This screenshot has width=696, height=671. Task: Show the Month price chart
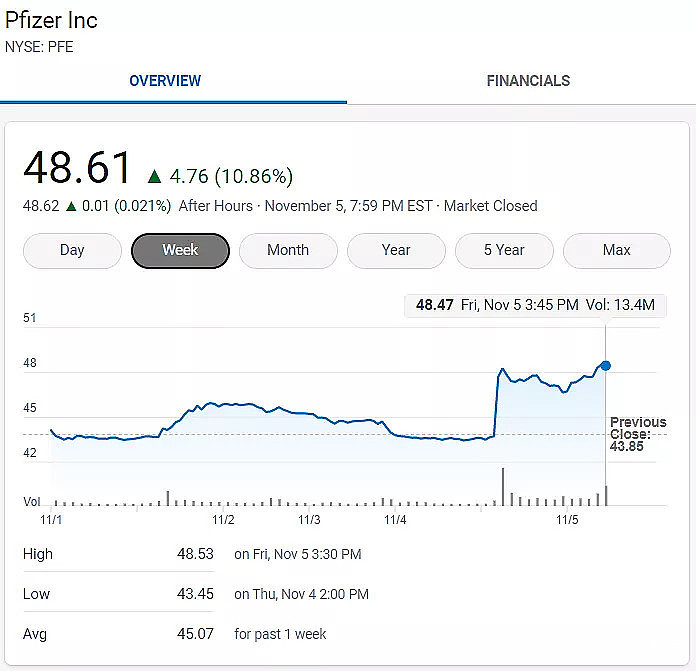pyautogui.click(x=288, y=250)
